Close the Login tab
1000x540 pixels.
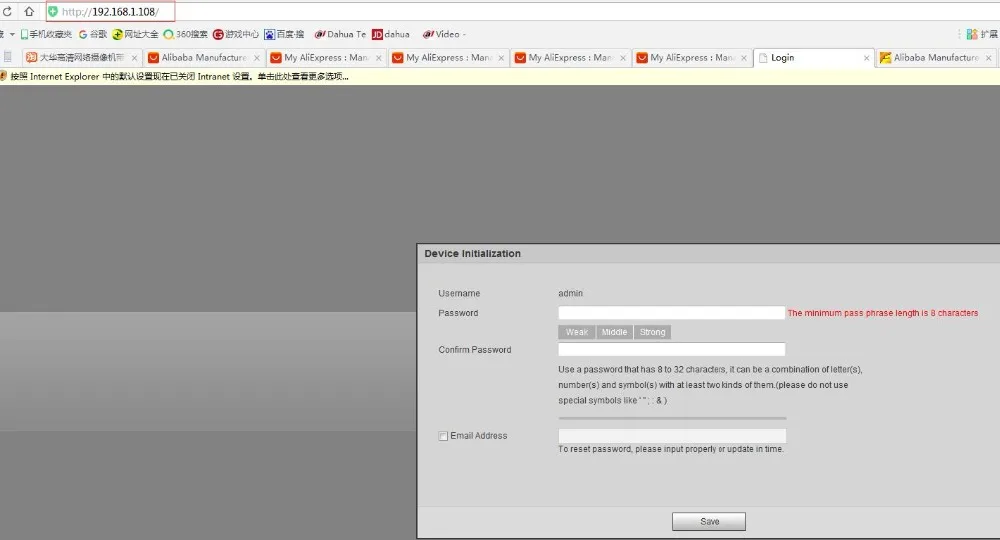(x=866, y=58)
